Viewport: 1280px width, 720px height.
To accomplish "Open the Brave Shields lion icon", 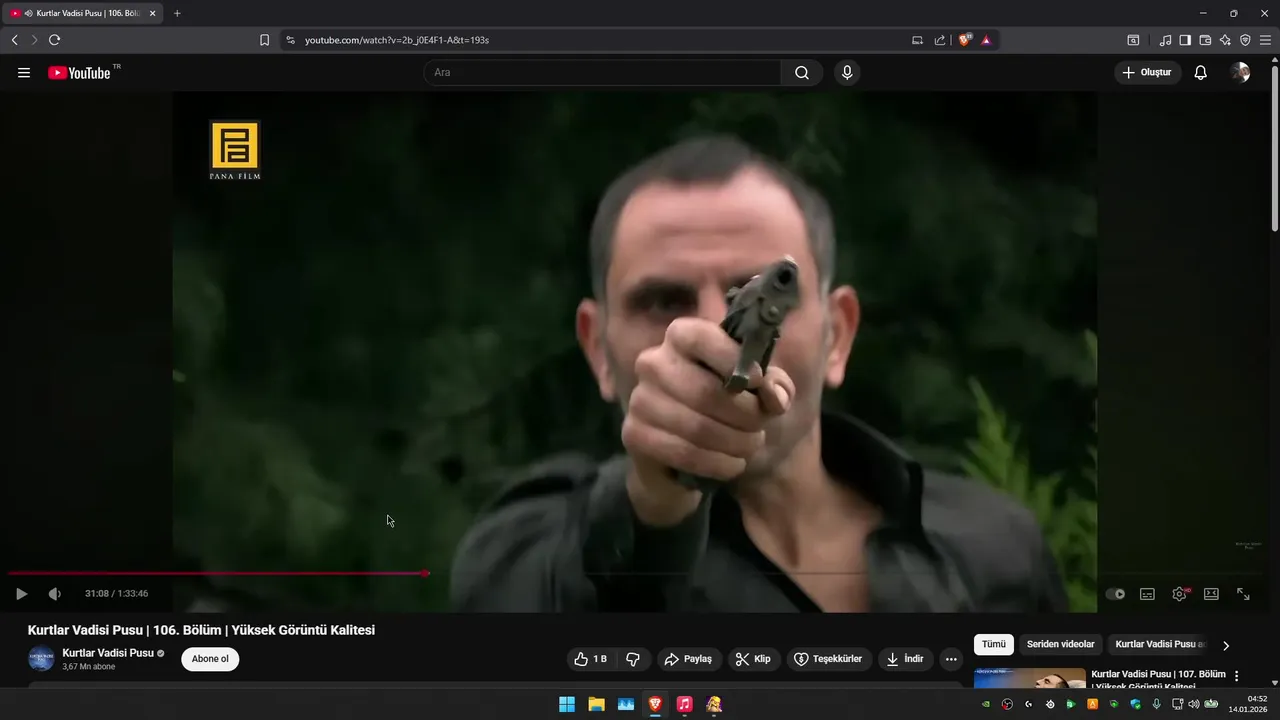I will click(965, 40).
